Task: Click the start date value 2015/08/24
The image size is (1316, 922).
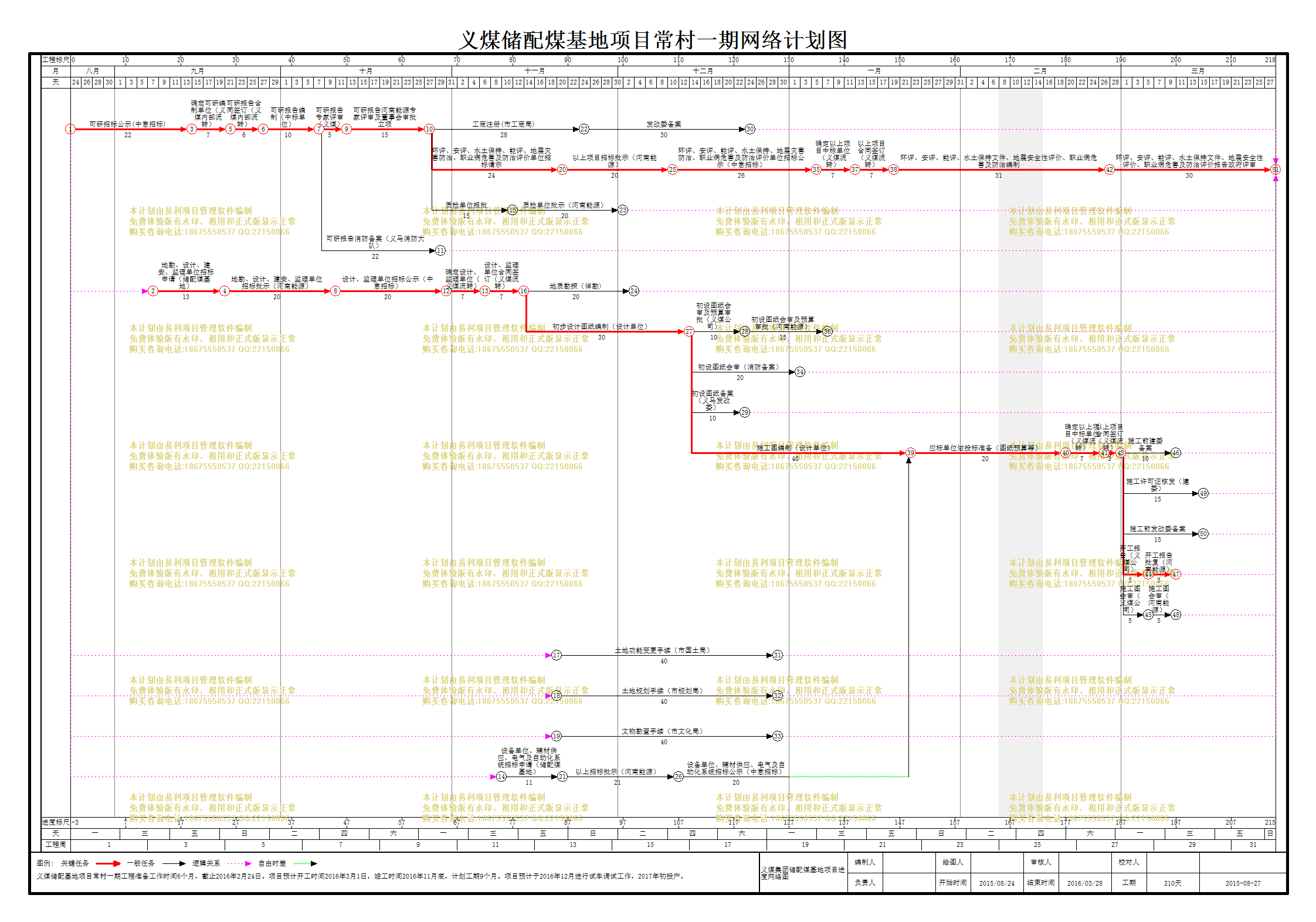Action: click(x=996, y=883)
